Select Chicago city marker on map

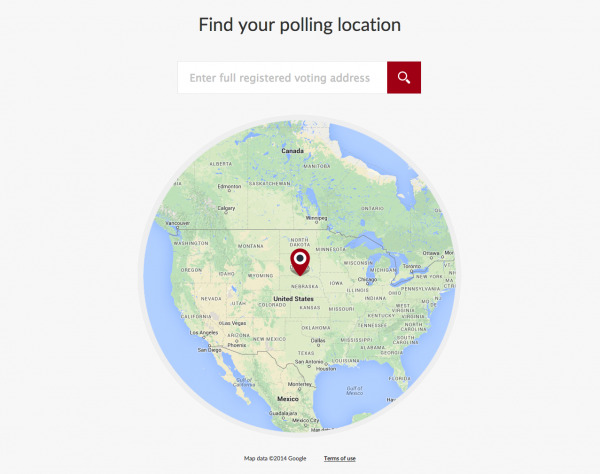[367, 280]
